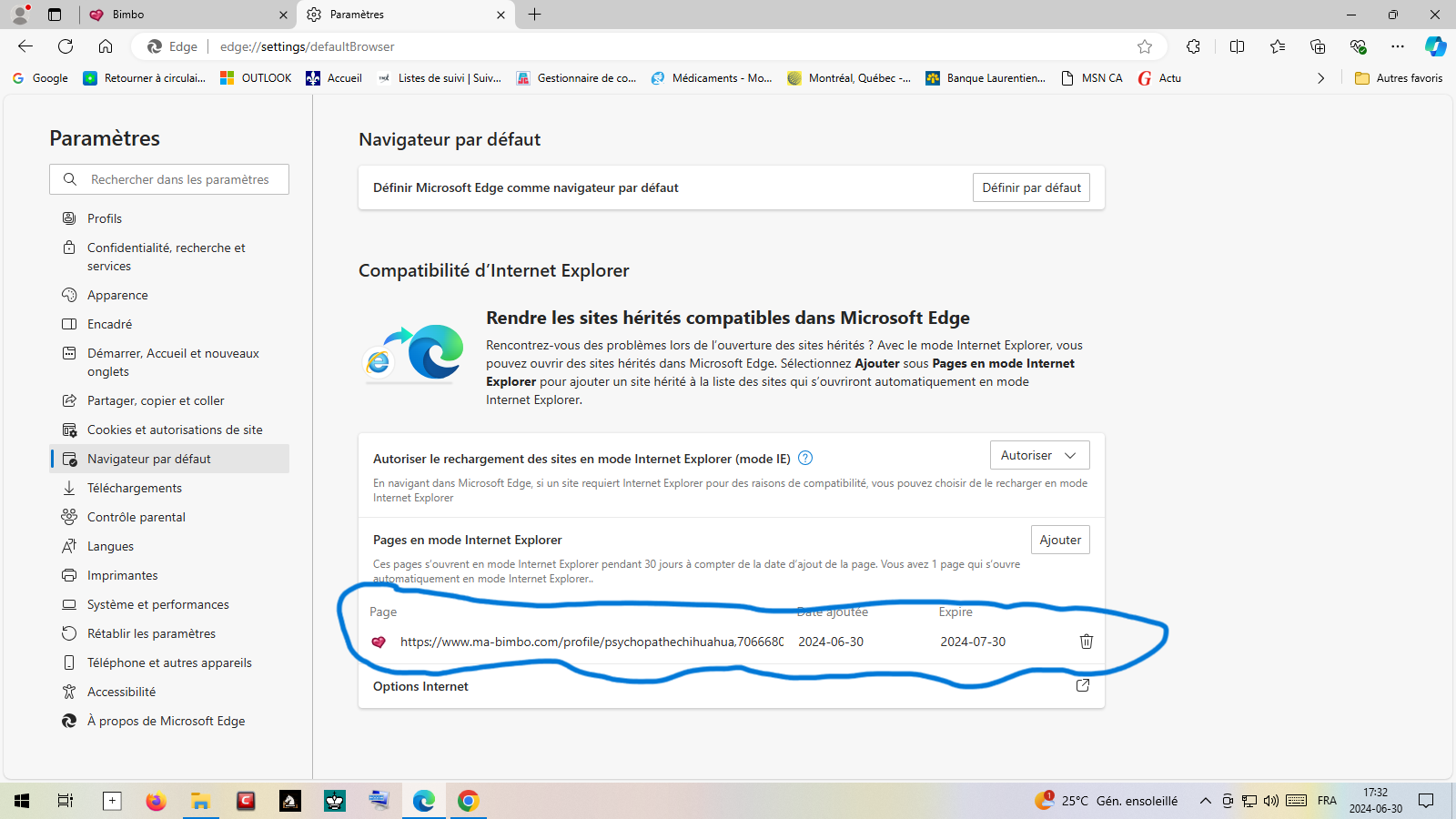Viewport: 1456px width, 819px height.
Task: Launch Google Chrome from taskbar
Action: click(468, 801)
